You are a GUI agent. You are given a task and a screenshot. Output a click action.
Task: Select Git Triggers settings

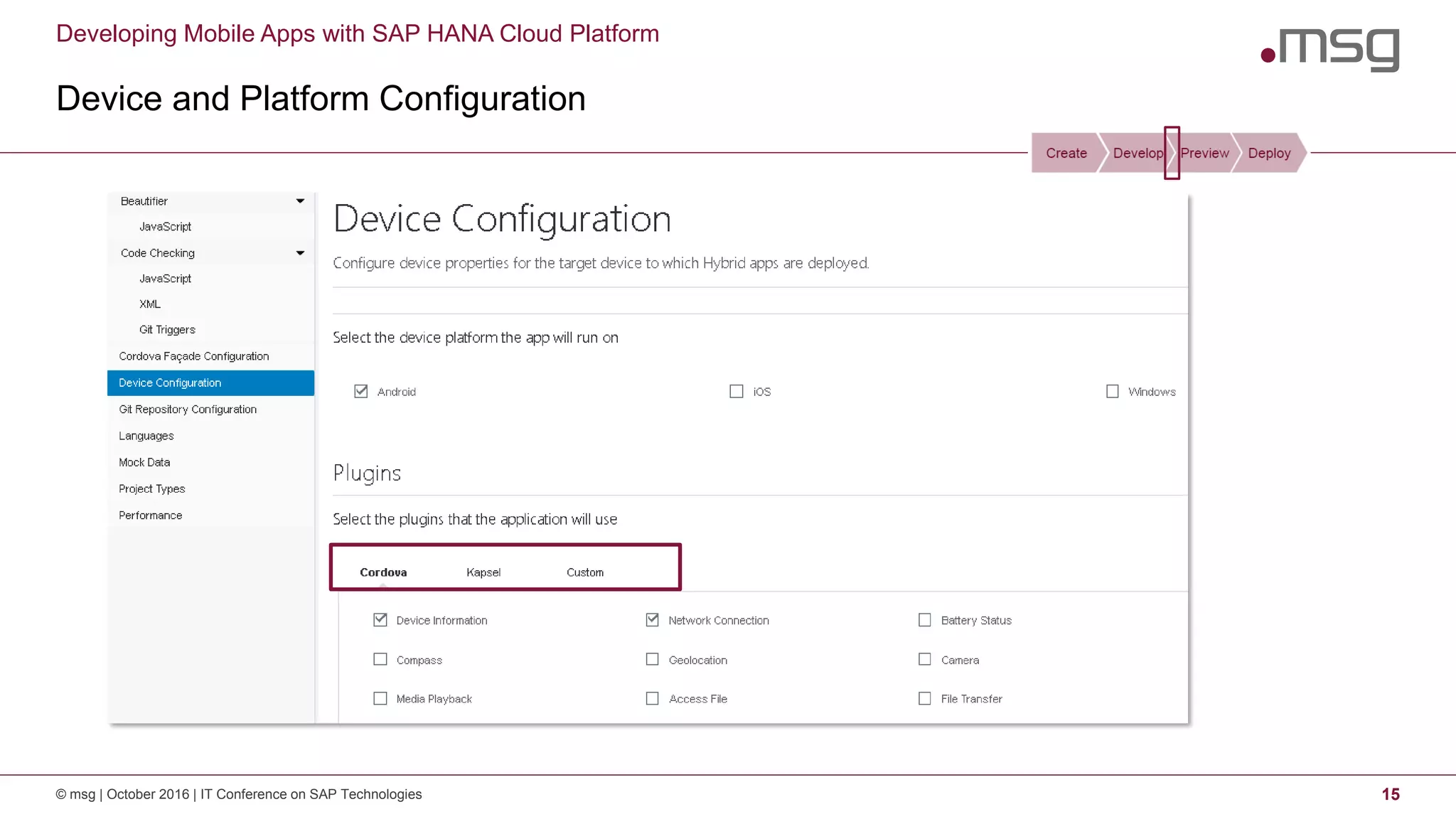pyautogui.click(x=167, y=330)
